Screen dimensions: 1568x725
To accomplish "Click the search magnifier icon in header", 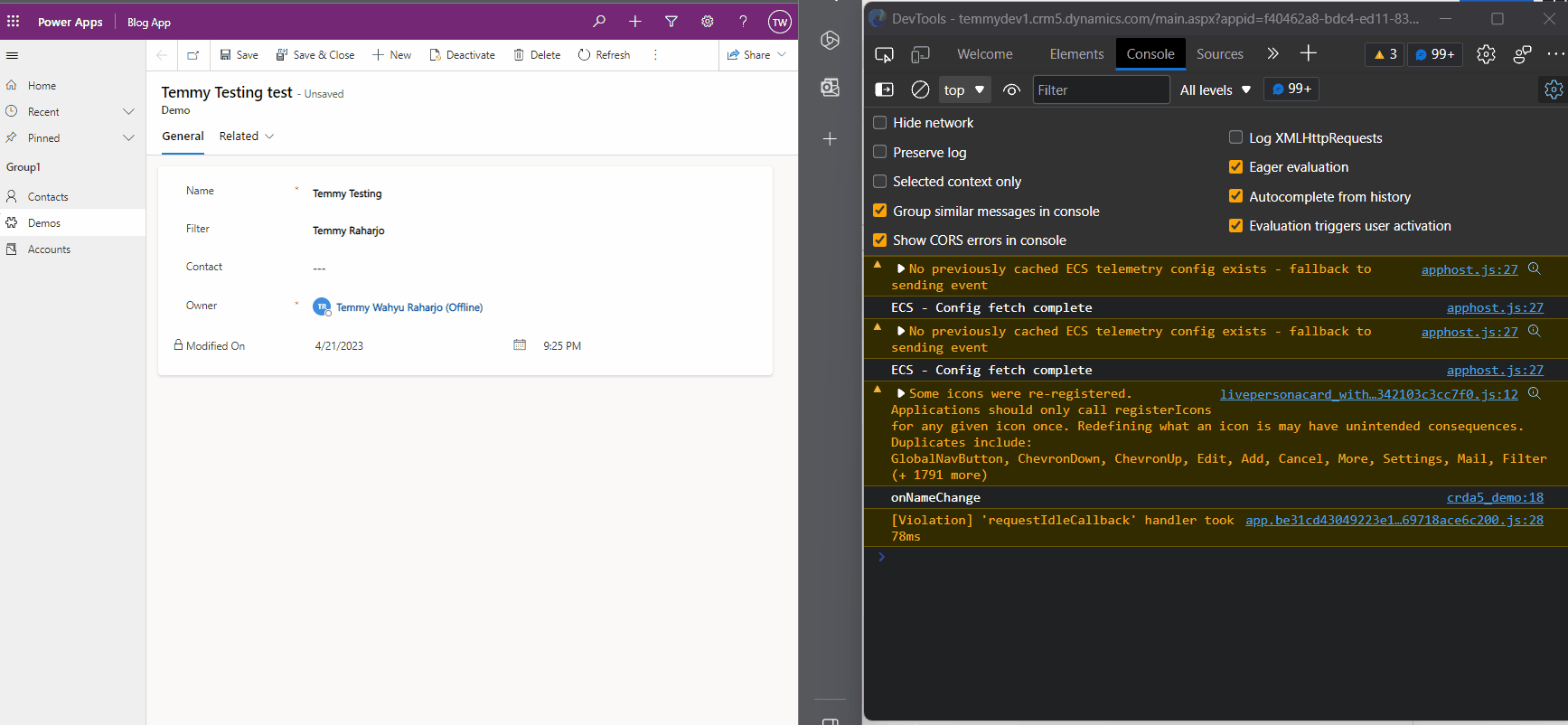I will tap(599, 22).
